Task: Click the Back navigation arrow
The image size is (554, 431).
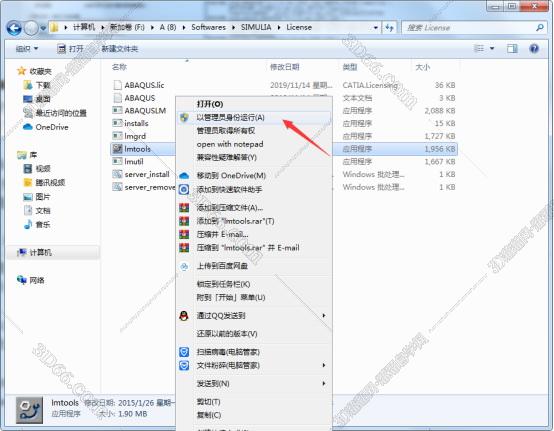Action: (14, 28)
